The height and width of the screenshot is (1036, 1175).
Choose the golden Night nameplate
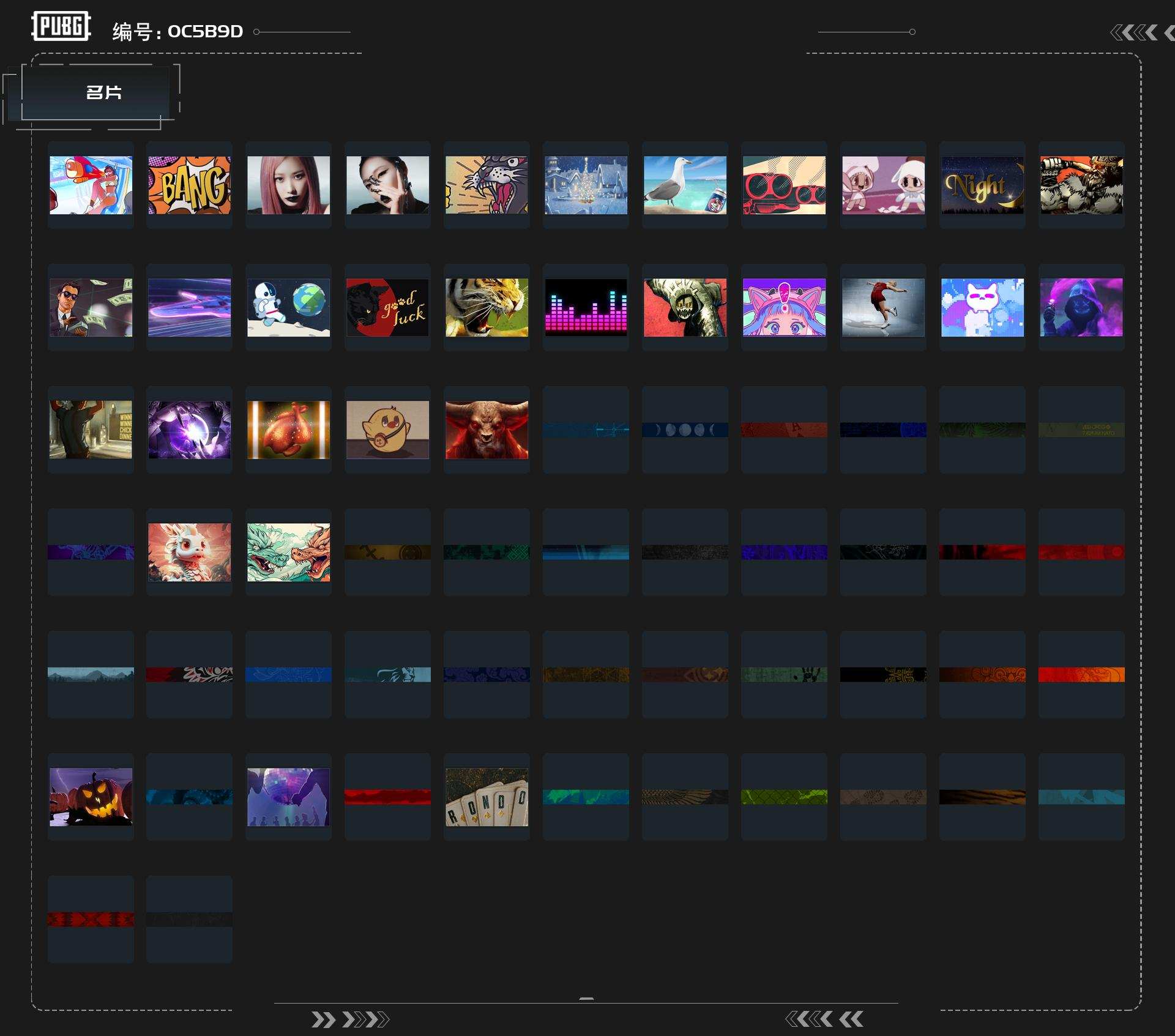(x=982, y=185)
